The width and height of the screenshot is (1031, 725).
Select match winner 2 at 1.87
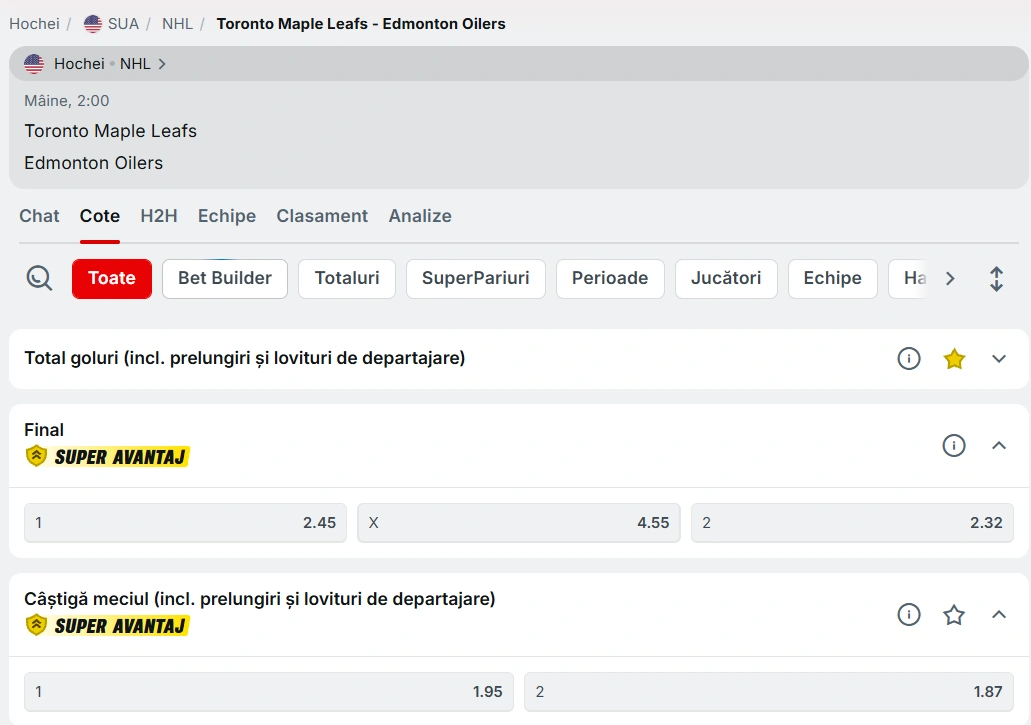(768, 692)
